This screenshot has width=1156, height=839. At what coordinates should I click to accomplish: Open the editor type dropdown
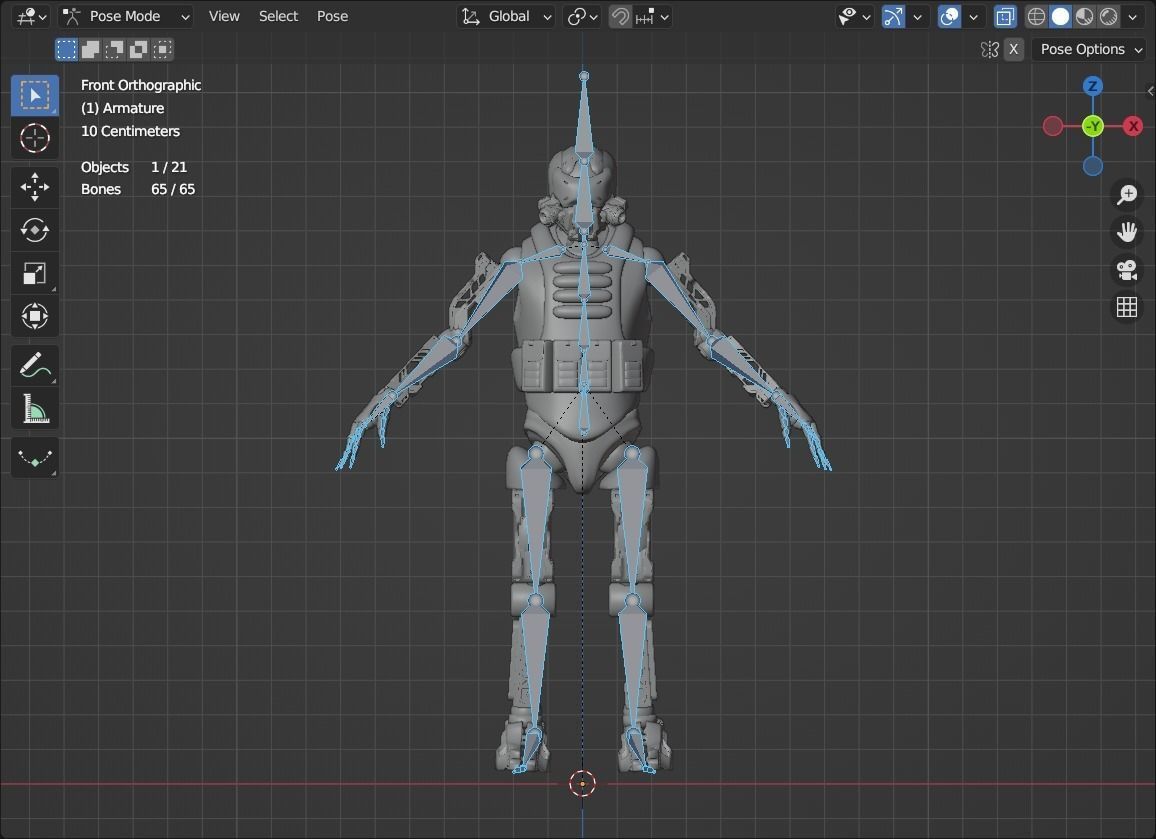[30, 16]
